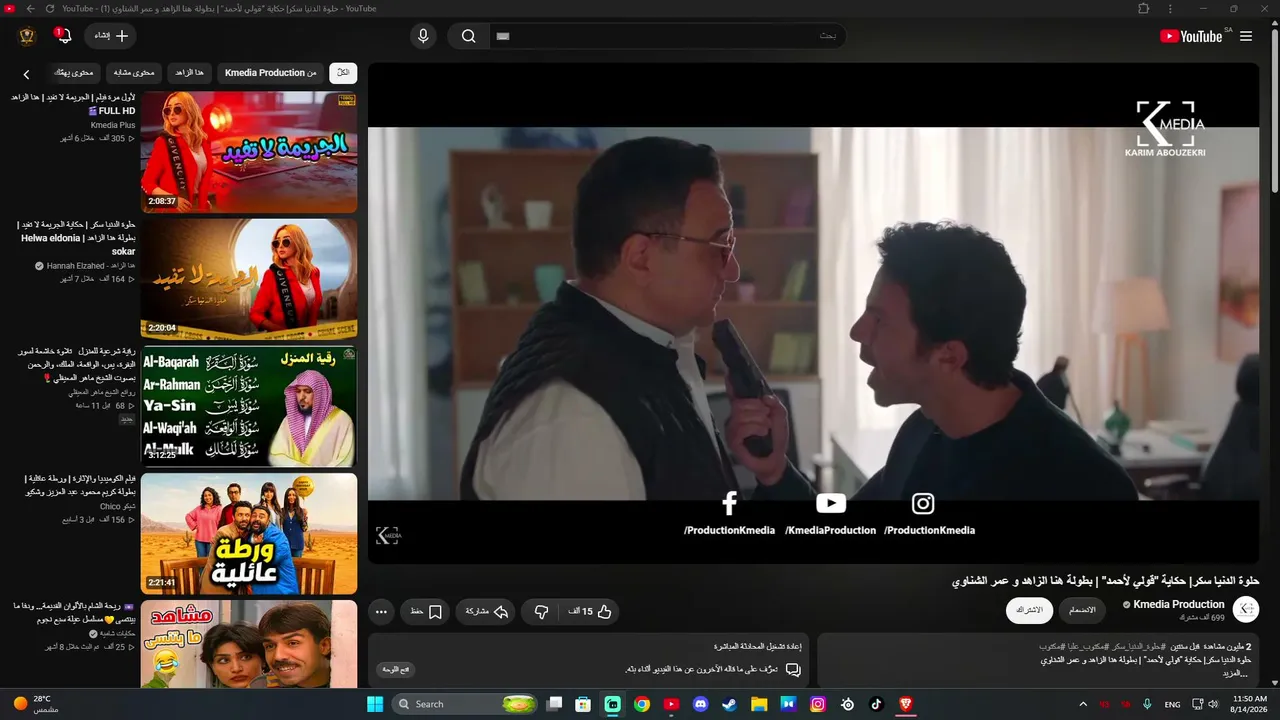Image resolution: width=1280 pixels, height=720 pixels.
Task: Open the YouTube app on the taskbar
Action: tap(671, 704)
